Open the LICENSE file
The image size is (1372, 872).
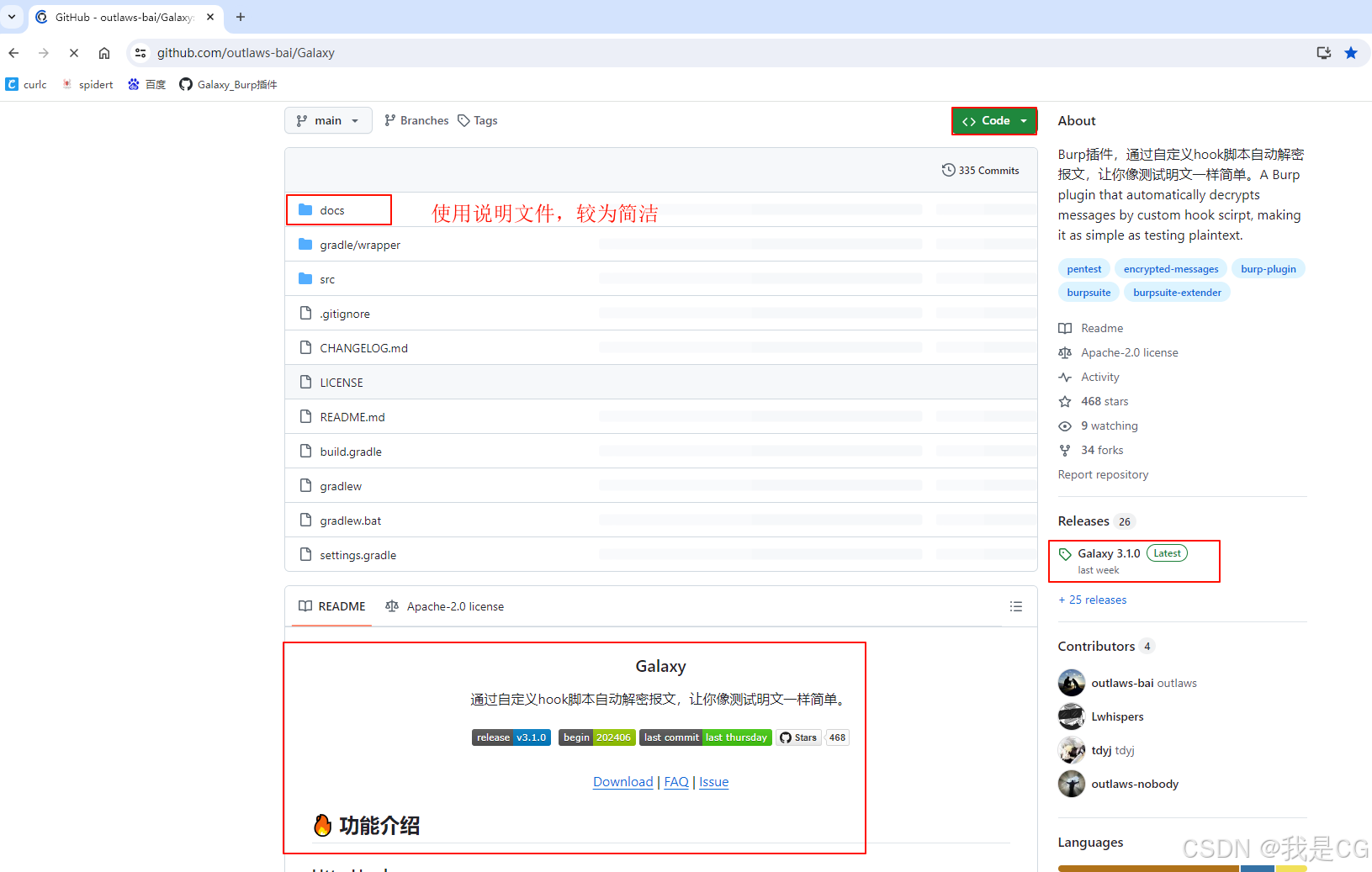click(x=342, y=383)
